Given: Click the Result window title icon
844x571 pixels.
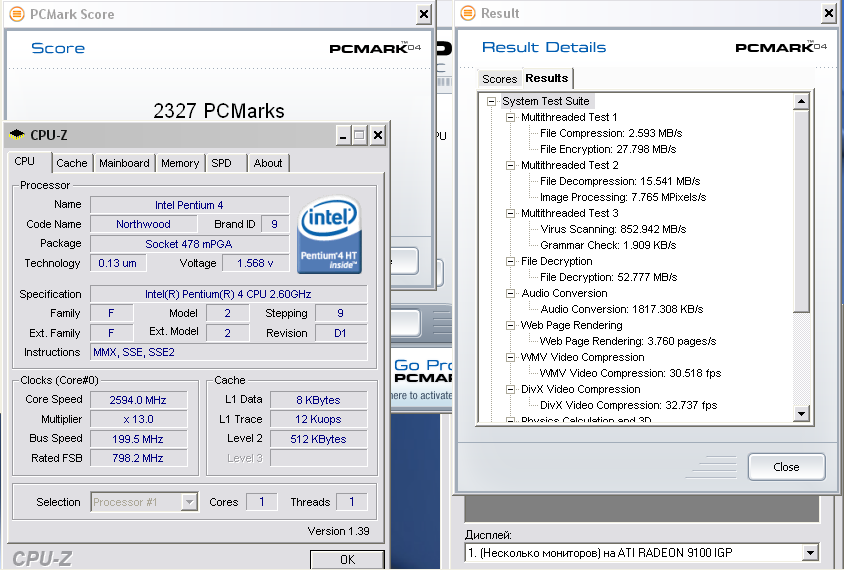Looking at the screenshot, I should (468, 13).
